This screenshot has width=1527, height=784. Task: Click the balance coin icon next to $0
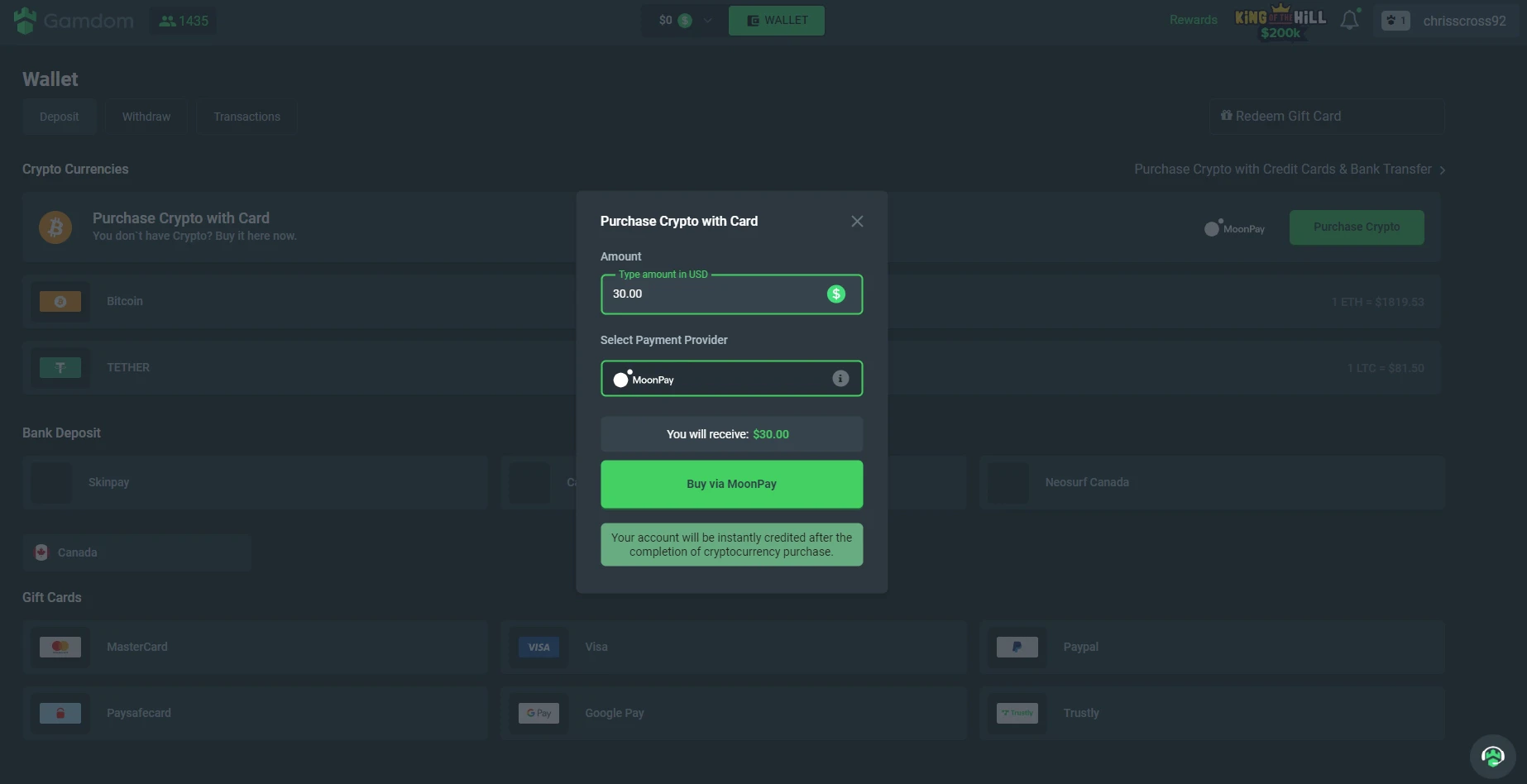coord(685,21)
